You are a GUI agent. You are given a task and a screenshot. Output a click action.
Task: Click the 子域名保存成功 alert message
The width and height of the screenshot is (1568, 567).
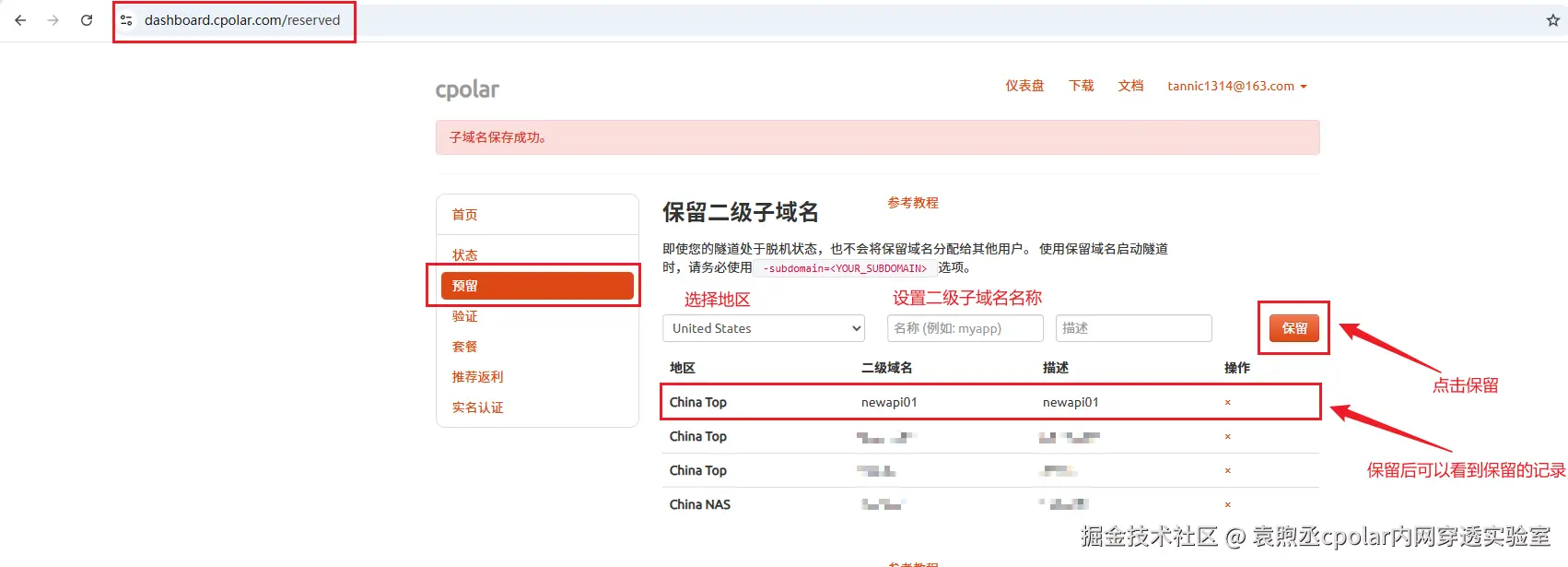click(877, 137)
